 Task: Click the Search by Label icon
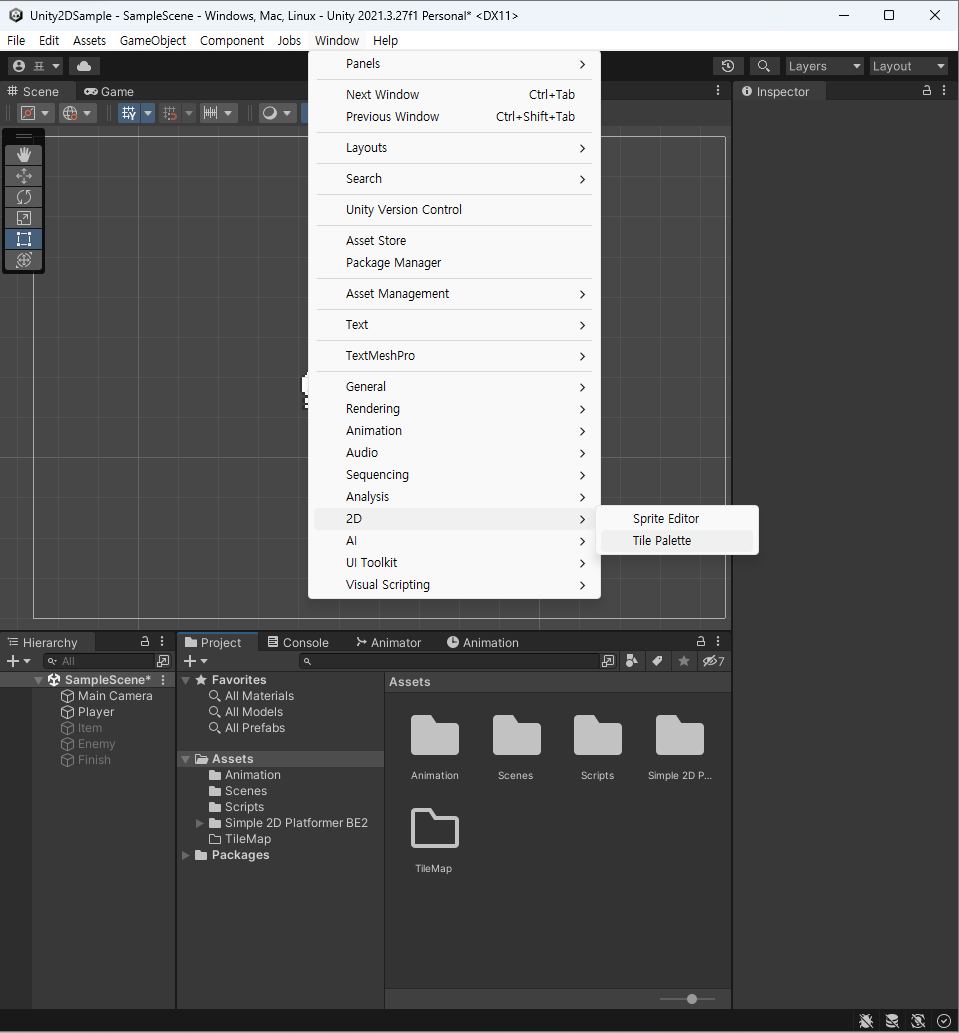(657, 661)
